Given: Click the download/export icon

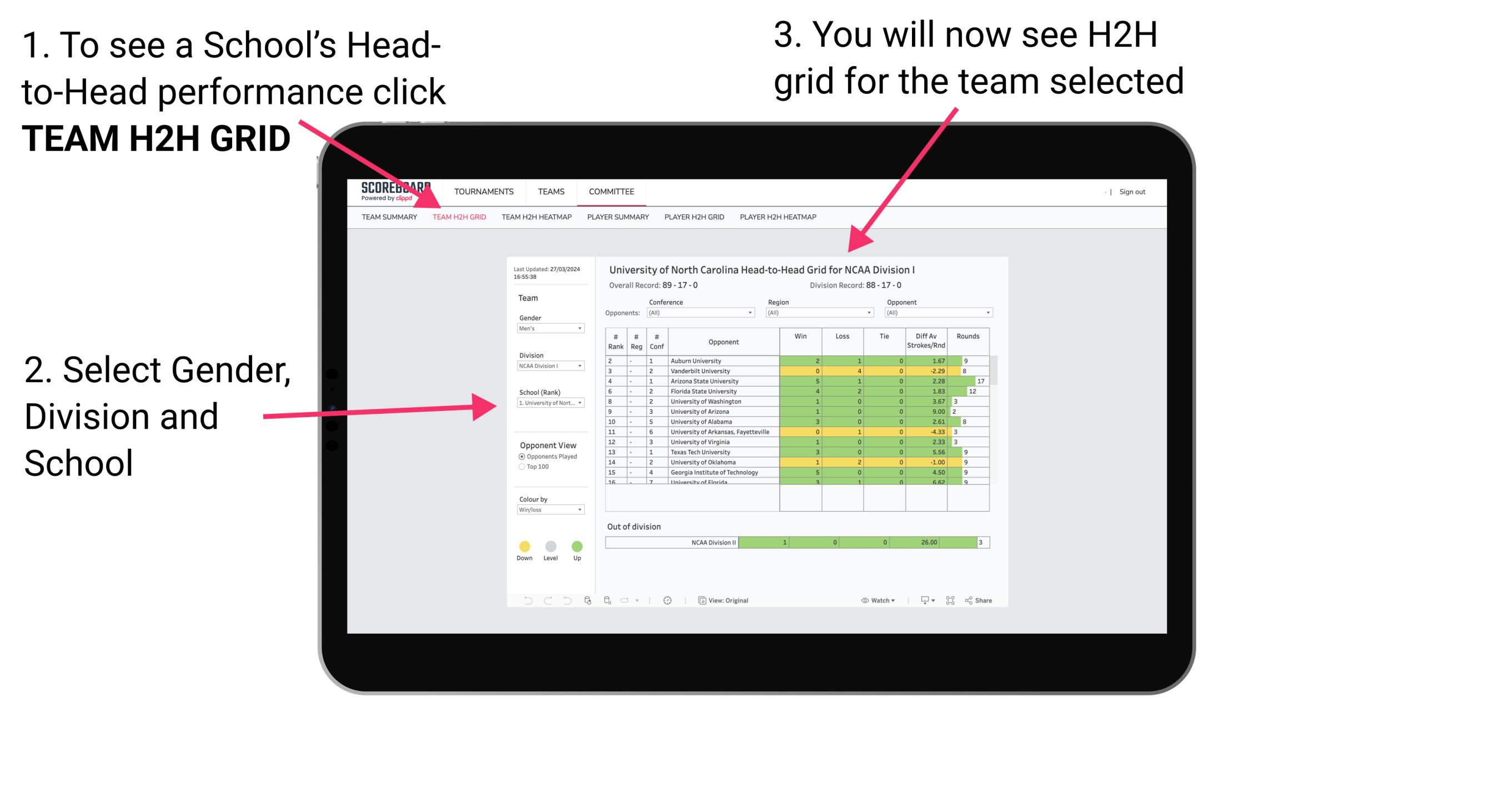Looking at the screenshot, I should pyautogui.click(x=923, y=600).
